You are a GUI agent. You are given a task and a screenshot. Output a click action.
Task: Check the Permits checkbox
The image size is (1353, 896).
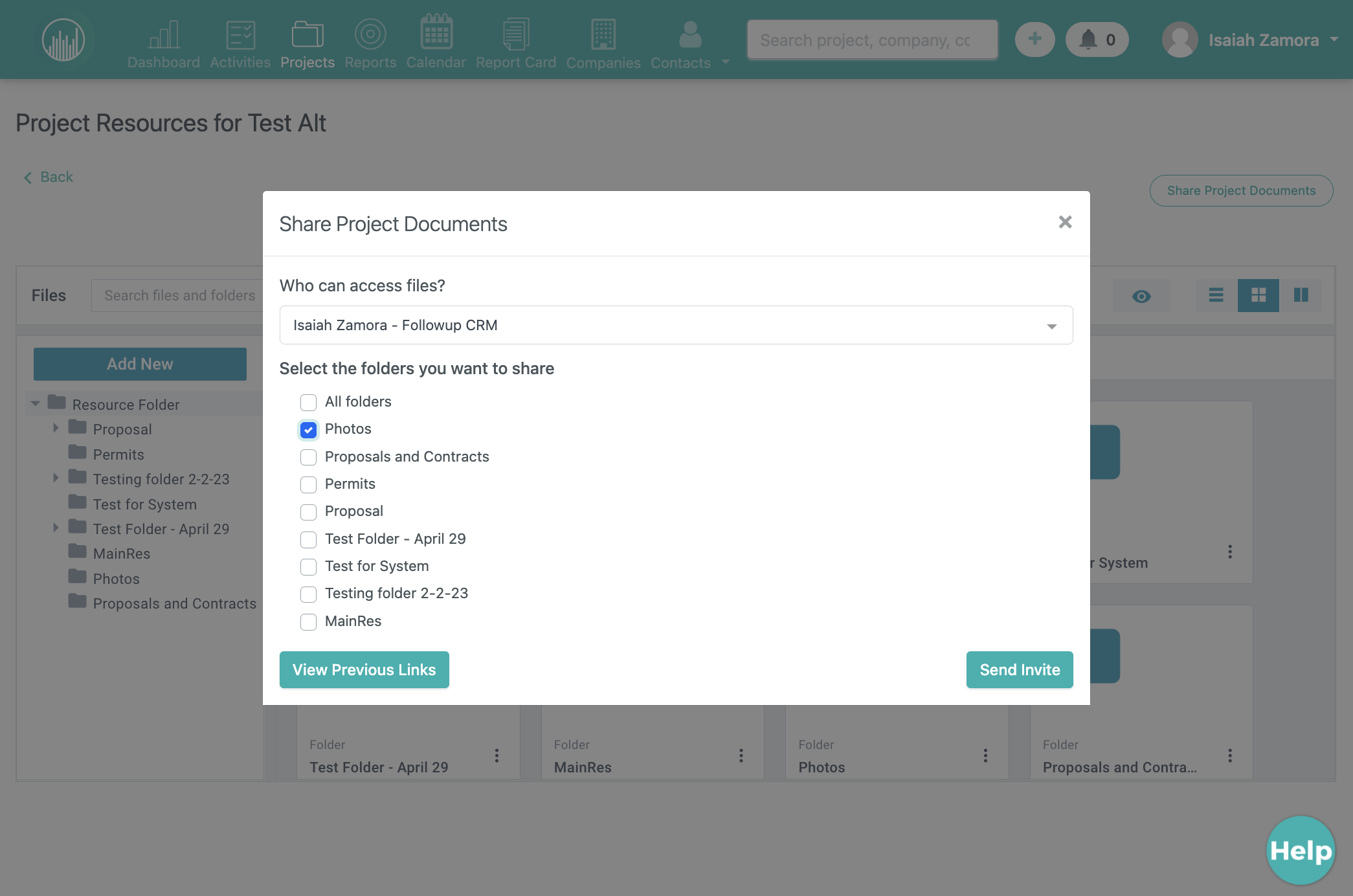308,484
